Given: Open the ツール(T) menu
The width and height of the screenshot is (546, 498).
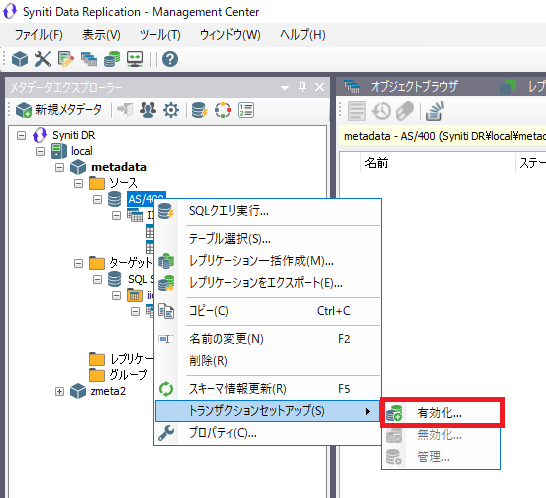Looking at the screenshot, I should (160, 35).
